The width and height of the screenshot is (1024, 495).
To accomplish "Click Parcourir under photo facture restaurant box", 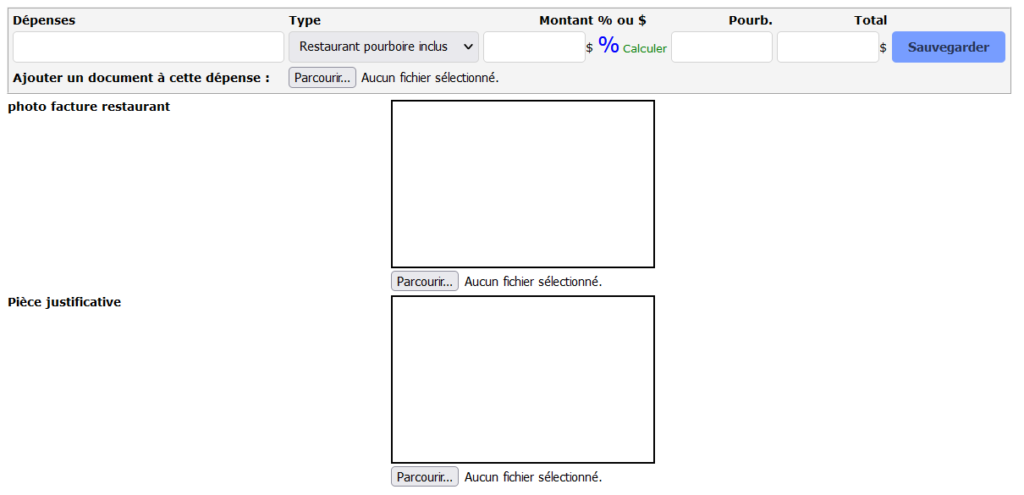I will pyautogui.click(x=424, y=281).
